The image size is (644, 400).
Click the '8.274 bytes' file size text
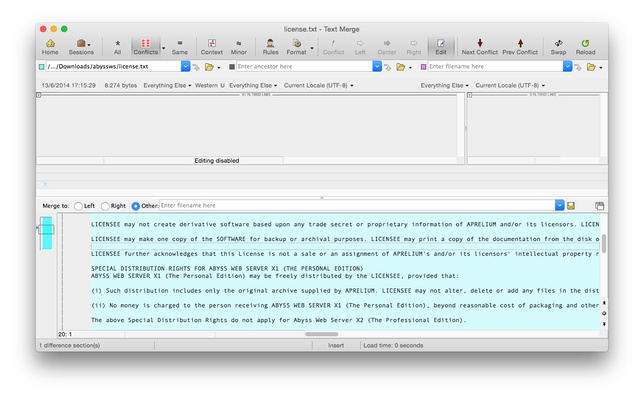(120, 85)
